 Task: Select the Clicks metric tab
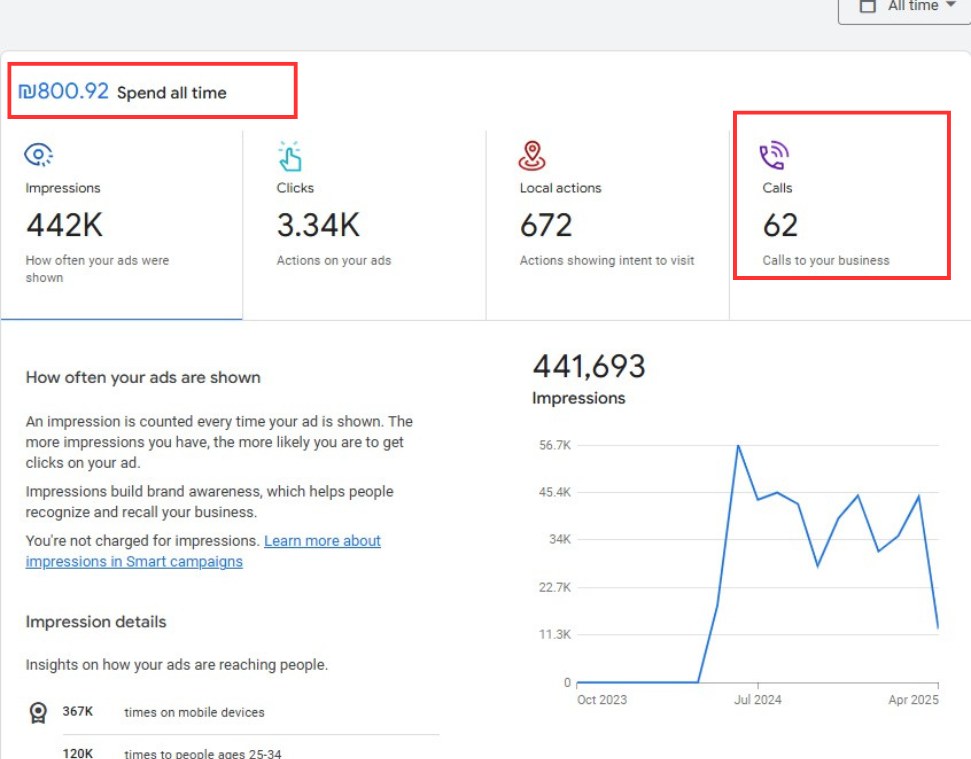365,226
